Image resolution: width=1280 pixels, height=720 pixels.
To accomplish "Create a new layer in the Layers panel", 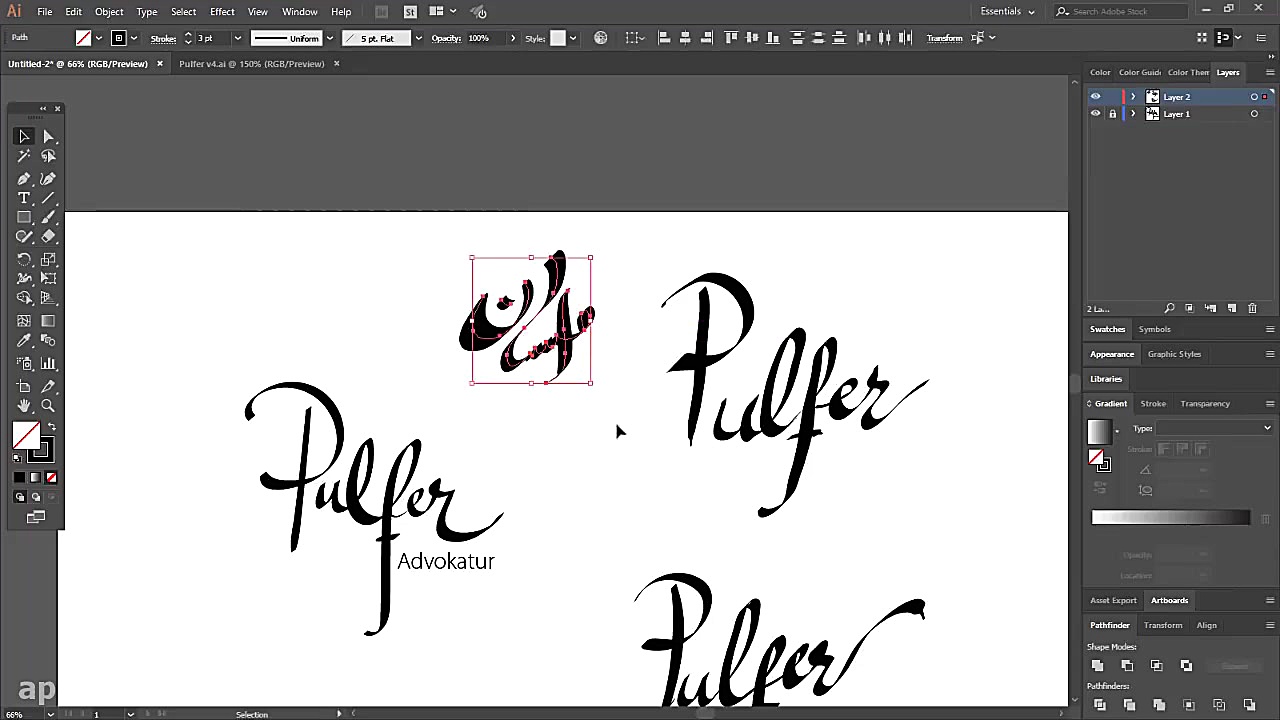I will pyautogui.click(x=1231, y=308).
